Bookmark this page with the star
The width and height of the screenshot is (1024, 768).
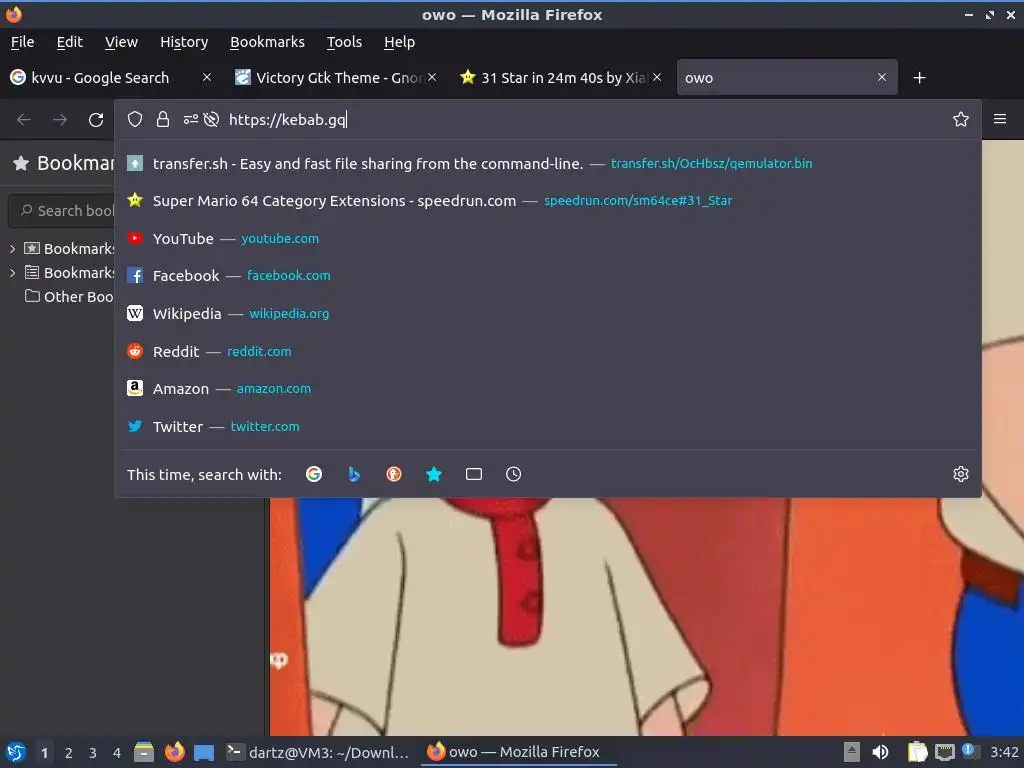961,120
